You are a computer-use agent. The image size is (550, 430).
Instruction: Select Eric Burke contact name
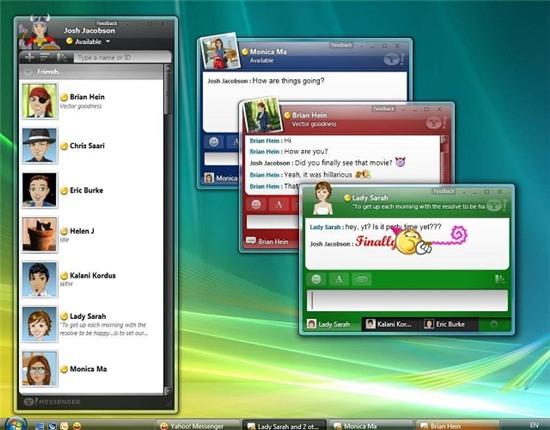tap(86, 190)
